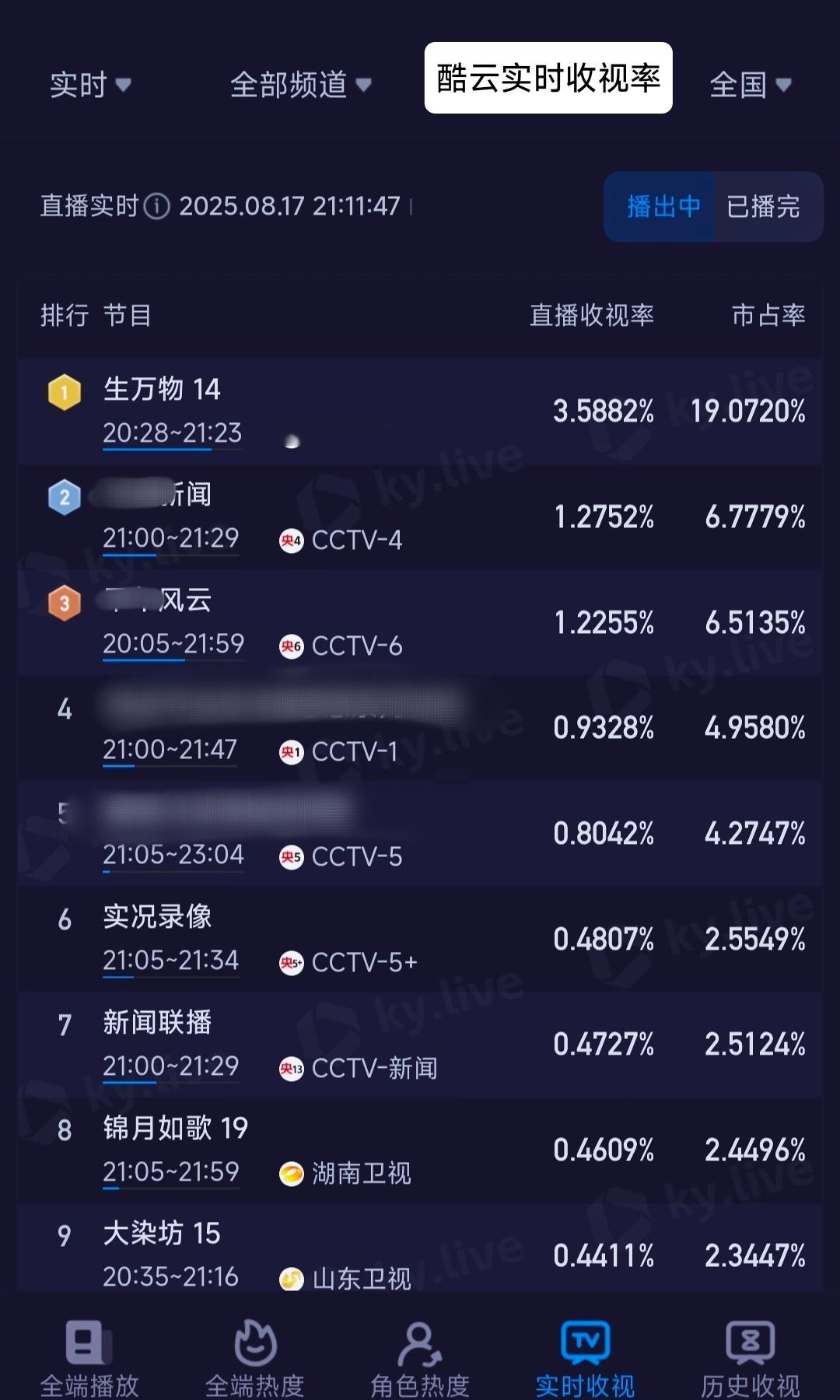Open the 全端热度 flame icon

click(x=255, y=1342)
